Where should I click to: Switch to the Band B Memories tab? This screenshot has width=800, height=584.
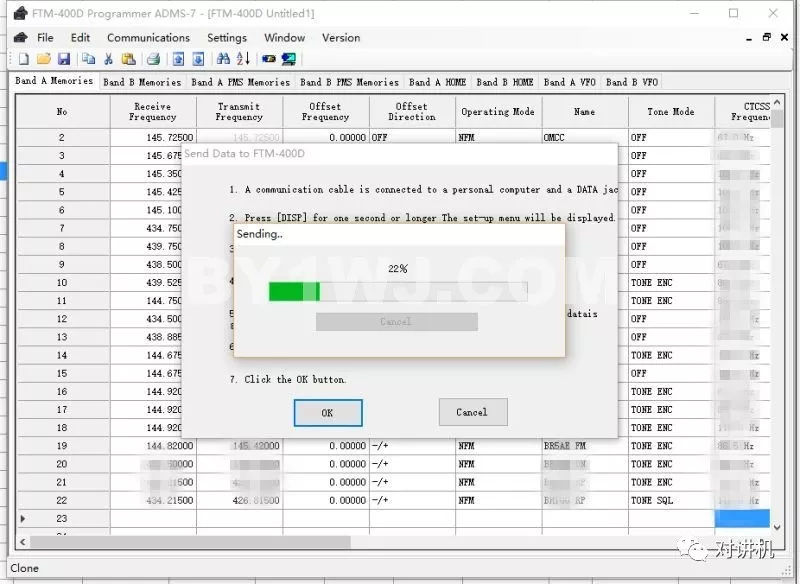click(x=142, y=82)
